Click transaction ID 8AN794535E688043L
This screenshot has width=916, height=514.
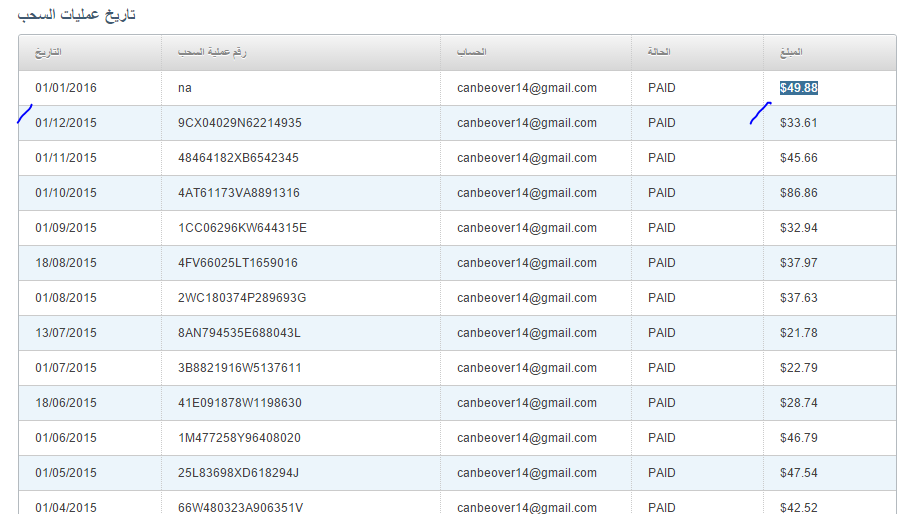[x=239, y=333]
